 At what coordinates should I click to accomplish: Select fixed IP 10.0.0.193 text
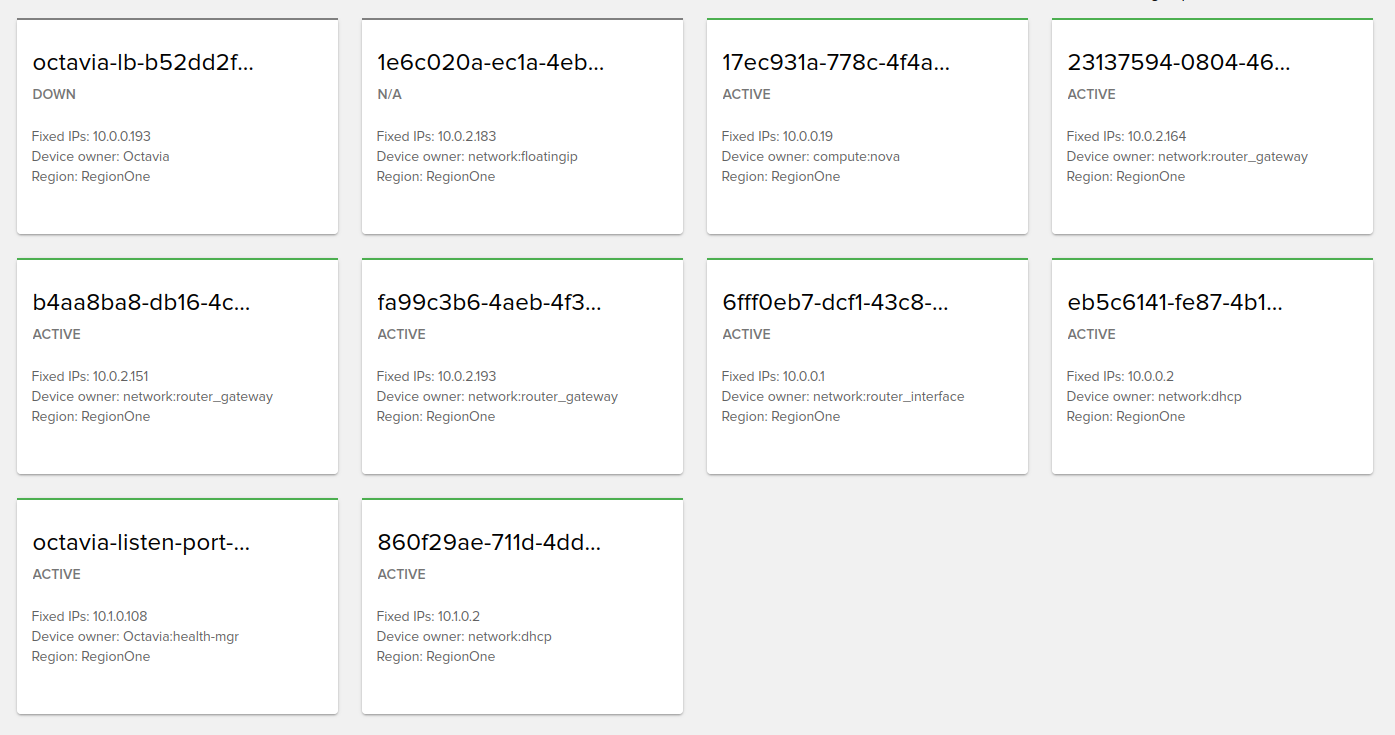point(92,135)
